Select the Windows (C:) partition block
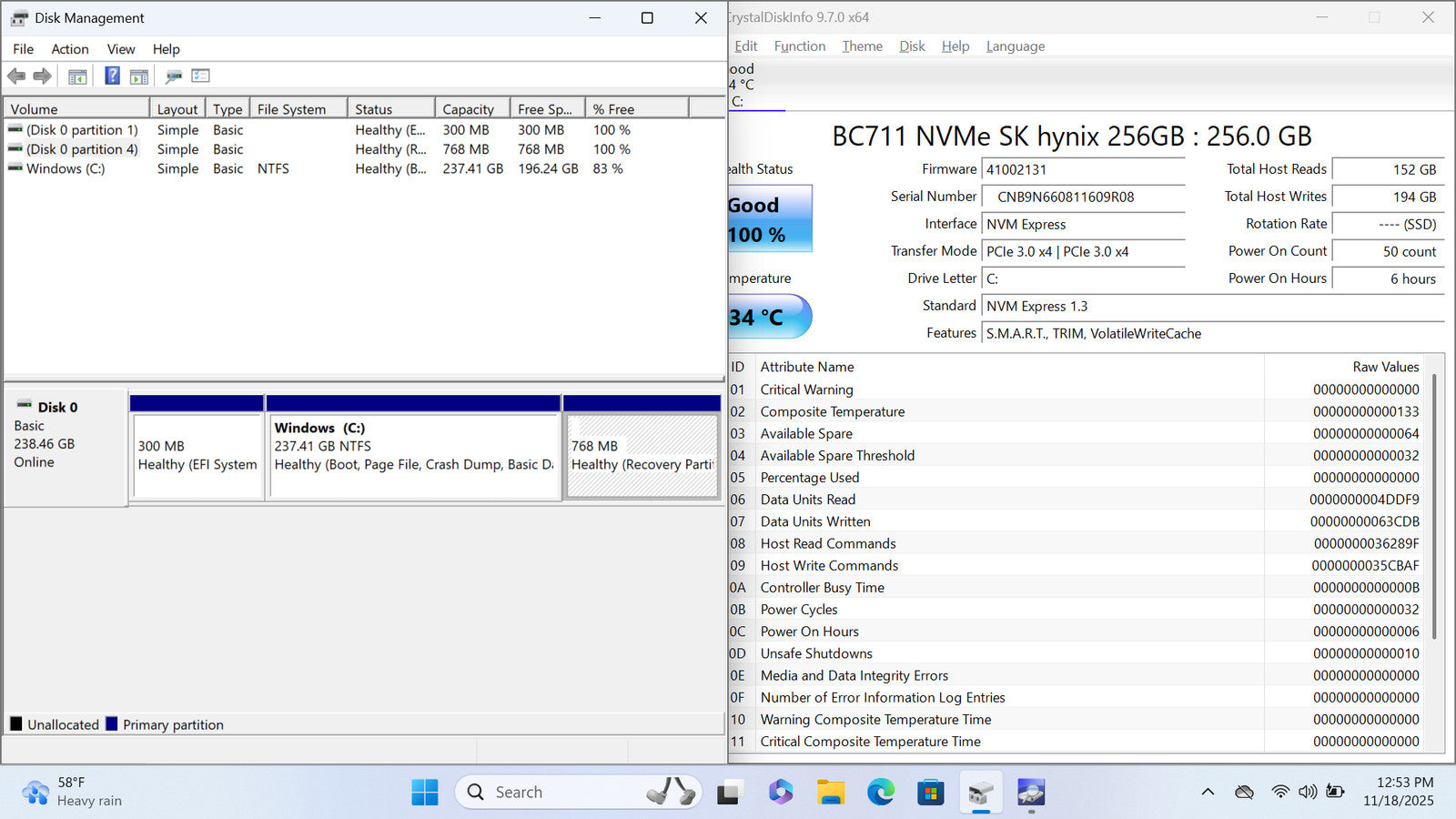This screenshot has height=819, width=1456. (413, 457)
